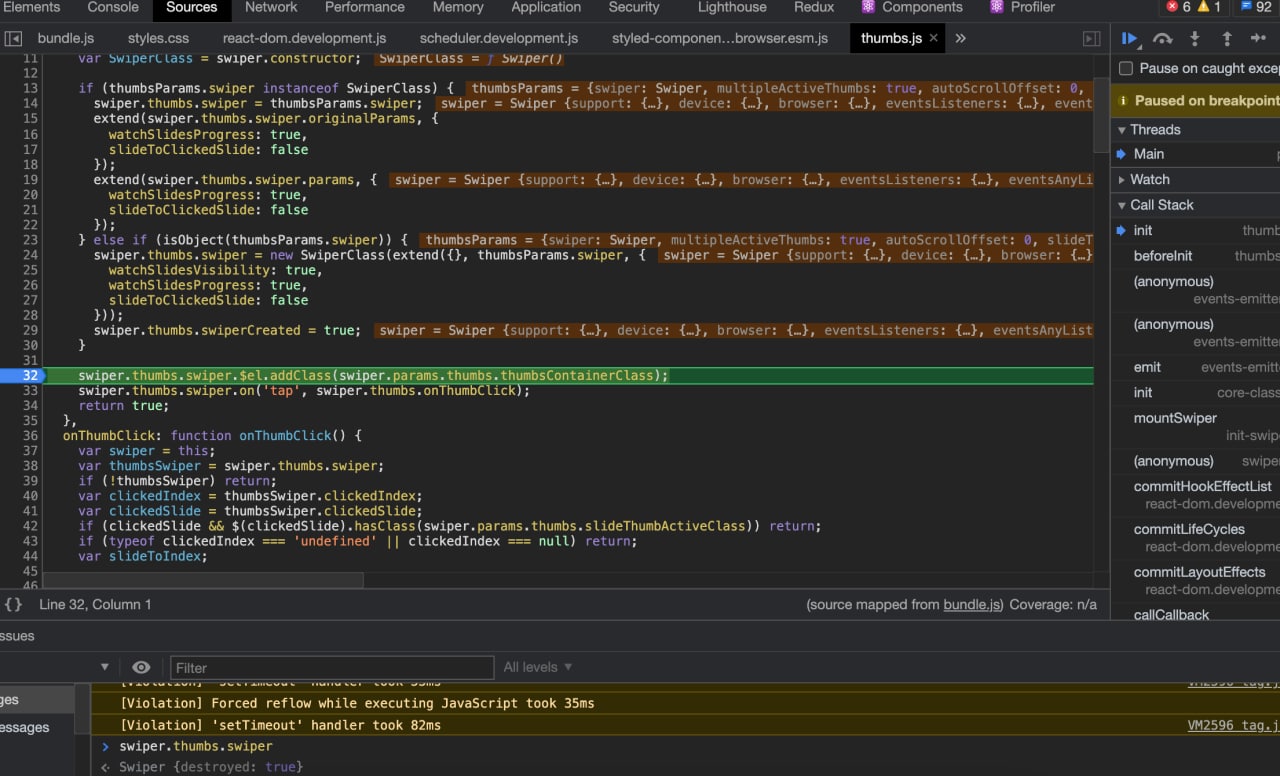Viewport: 1280px width, 776px height.
Task: Open the All levels log dropdown
Action: (x=538, y=667)
